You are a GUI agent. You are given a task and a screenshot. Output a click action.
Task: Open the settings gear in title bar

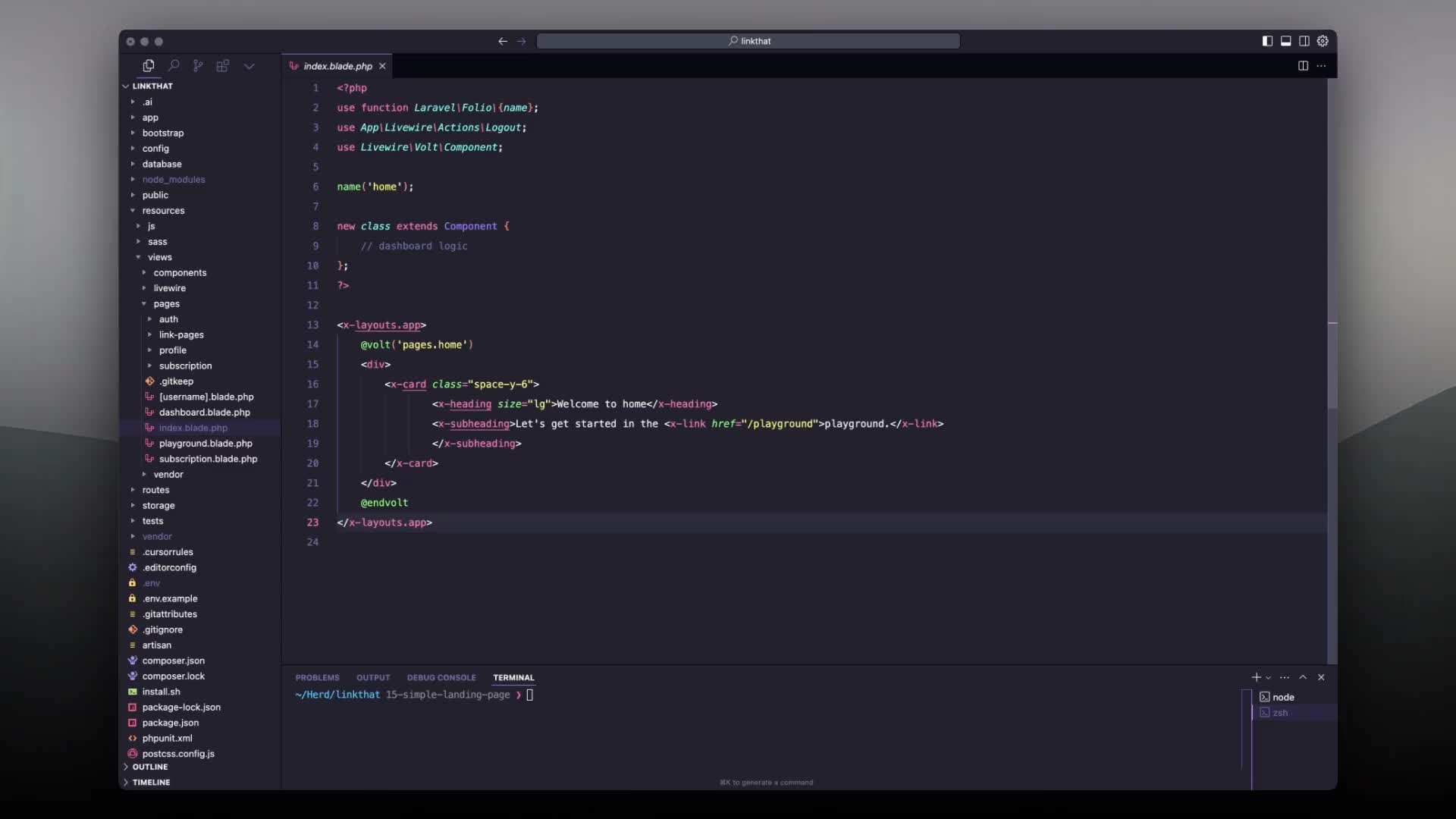click(x=1323, y=41)
